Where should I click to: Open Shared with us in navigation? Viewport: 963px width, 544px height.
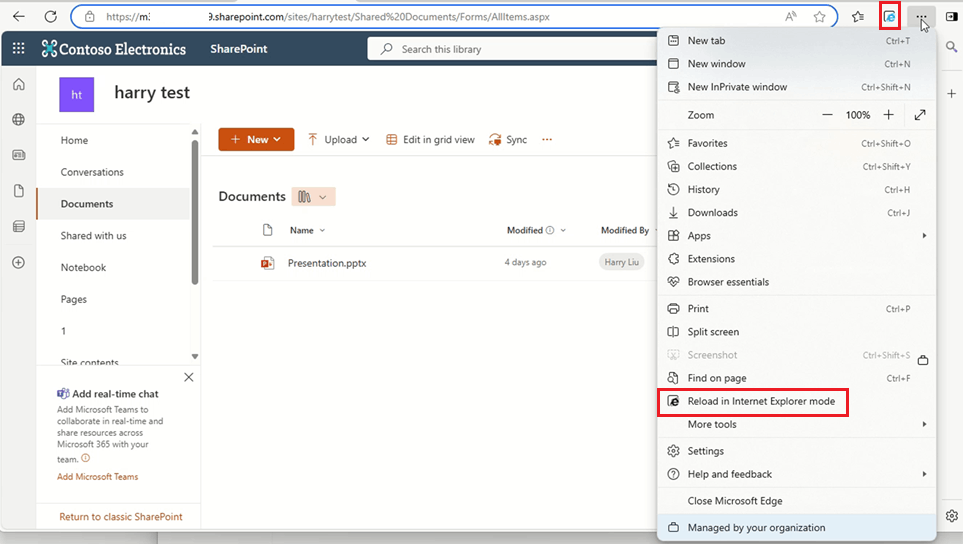tap(93, 236)
